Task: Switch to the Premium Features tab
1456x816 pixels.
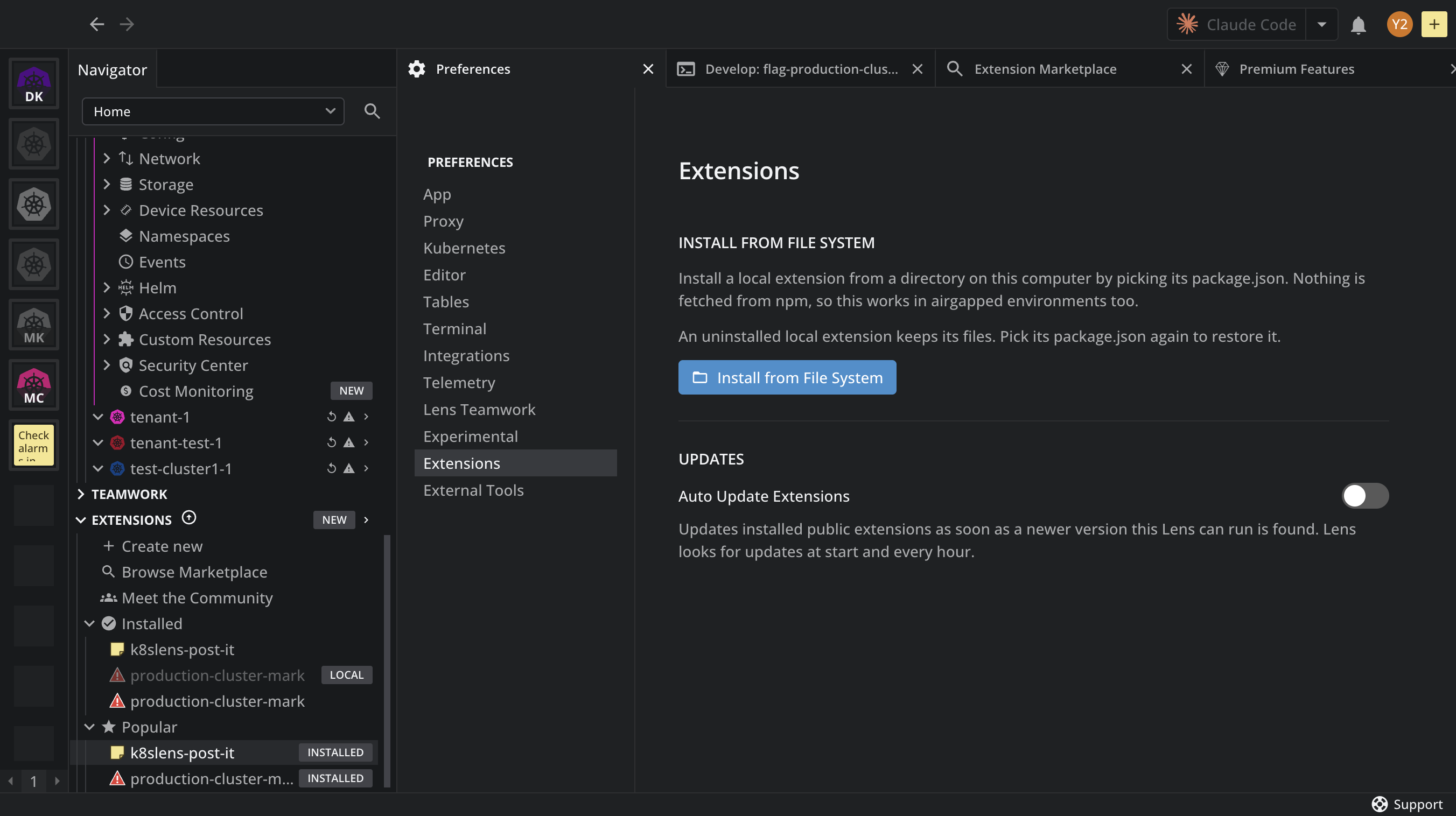Action: (x=1331, y=69)
